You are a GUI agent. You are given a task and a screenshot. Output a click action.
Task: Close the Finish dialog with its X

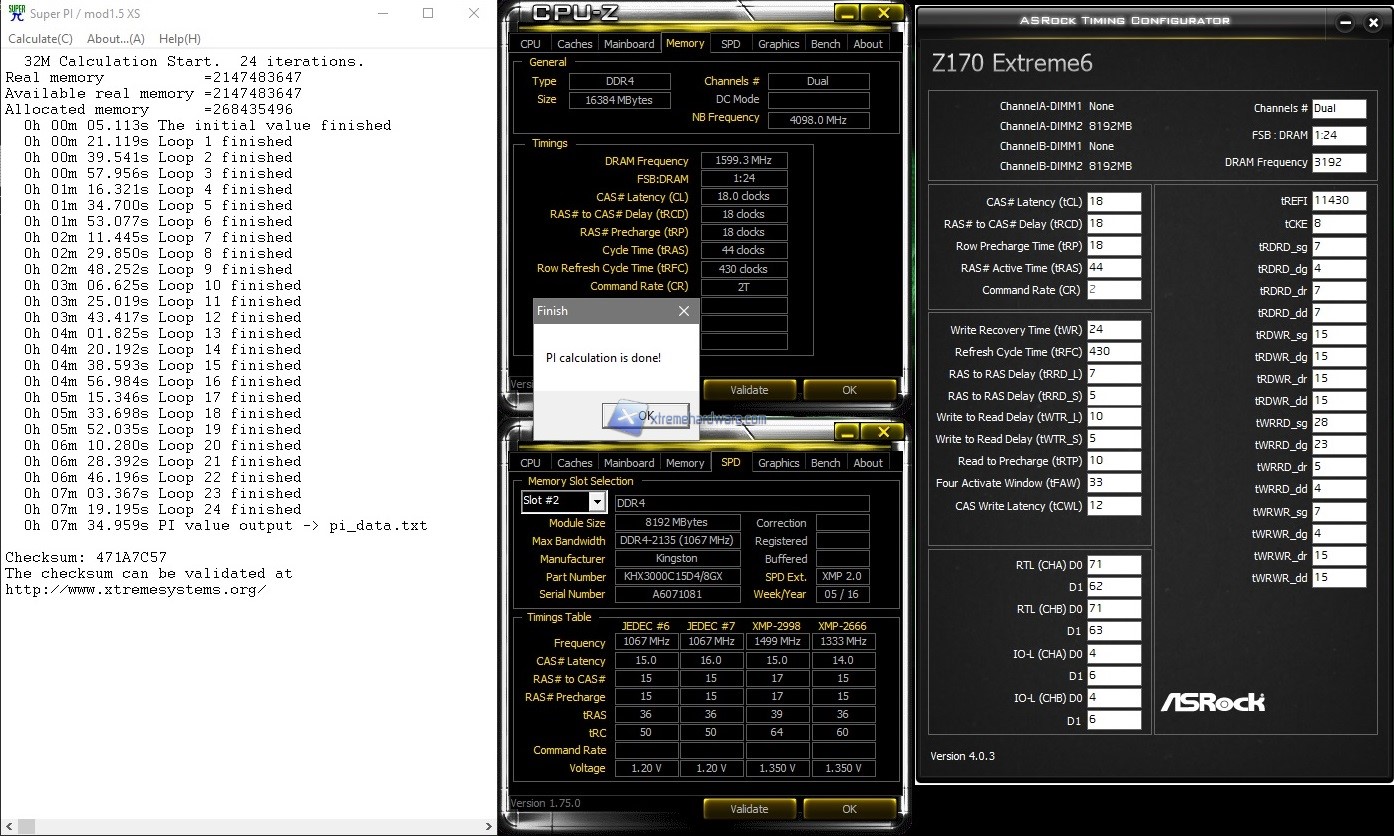684,311
